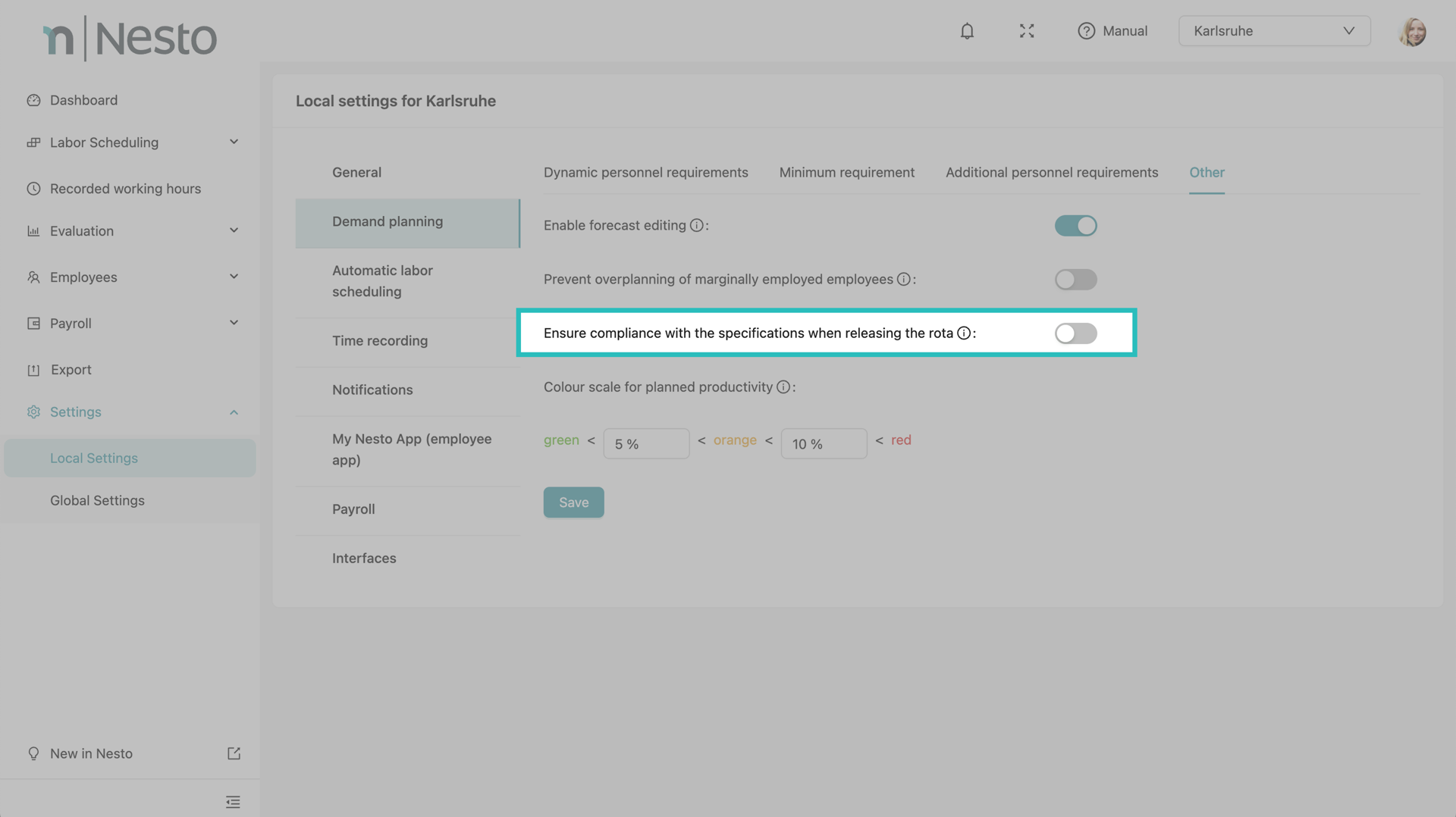Open notifications via the bell icon
Viewport: 1456px width, 817px height.
[967, 31]
